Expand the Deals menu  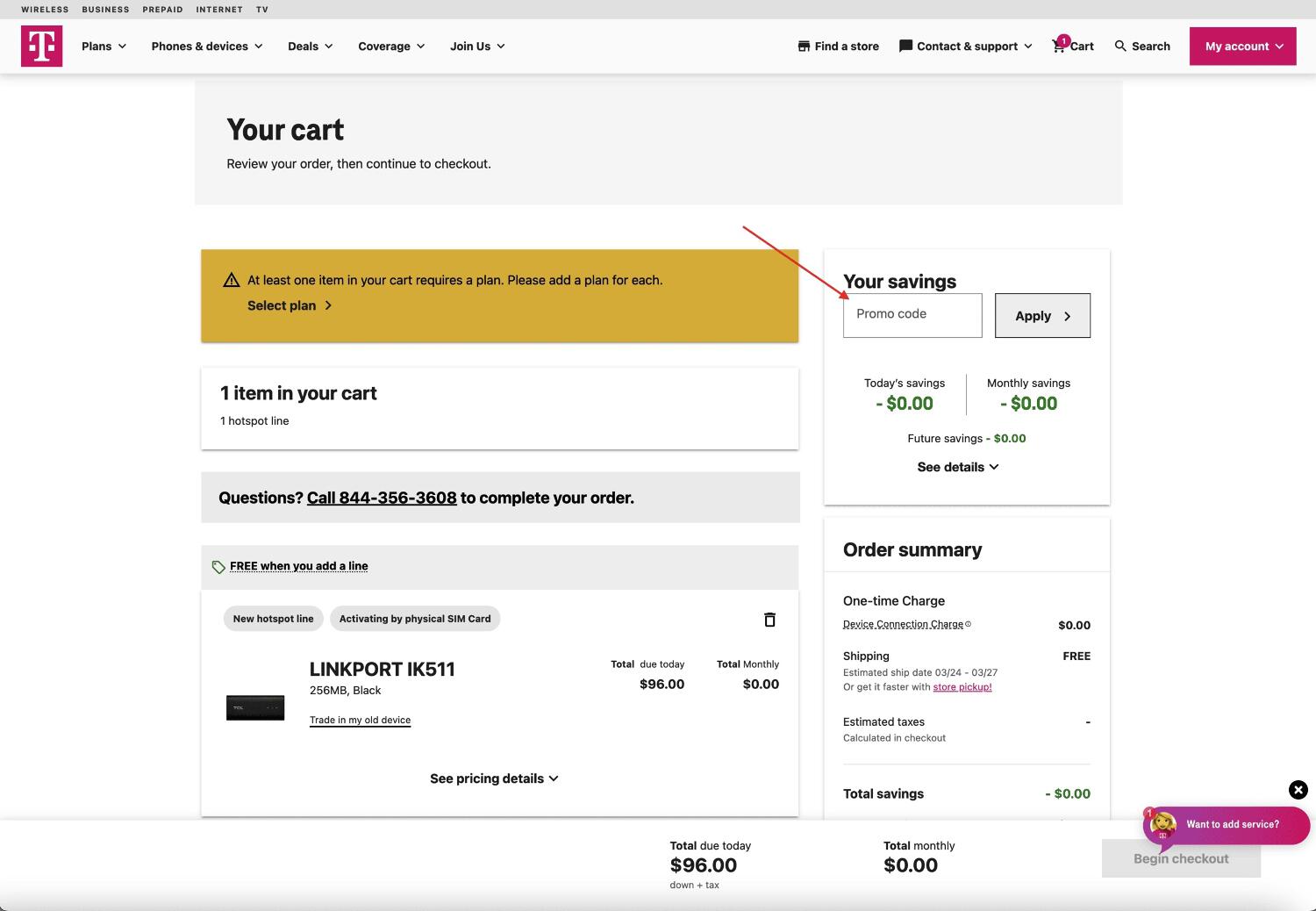coord(311,46)
